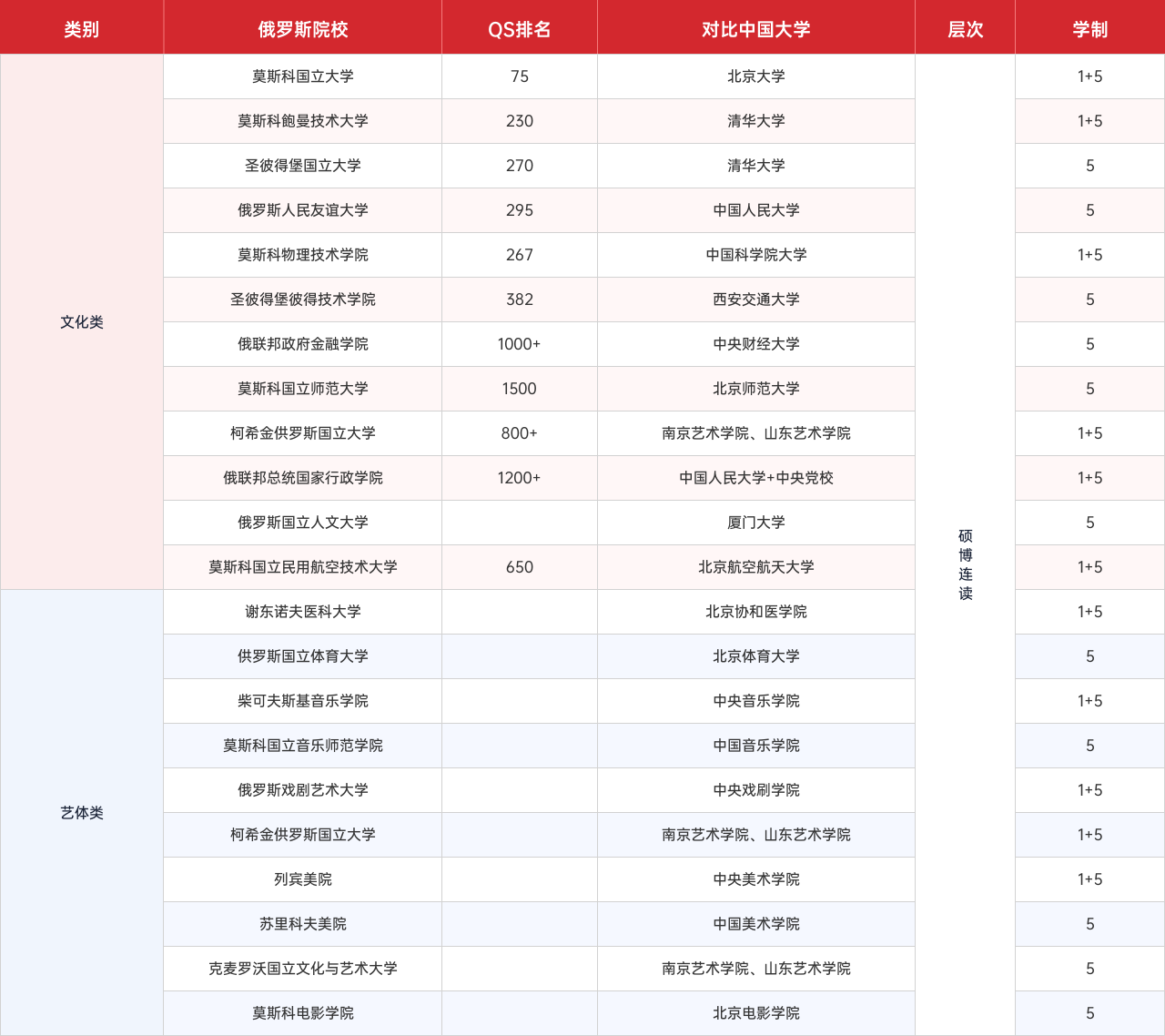Select 列宾美院 cell
1165x1036 pixels.
pyautogui.click(x=303, y=879)
